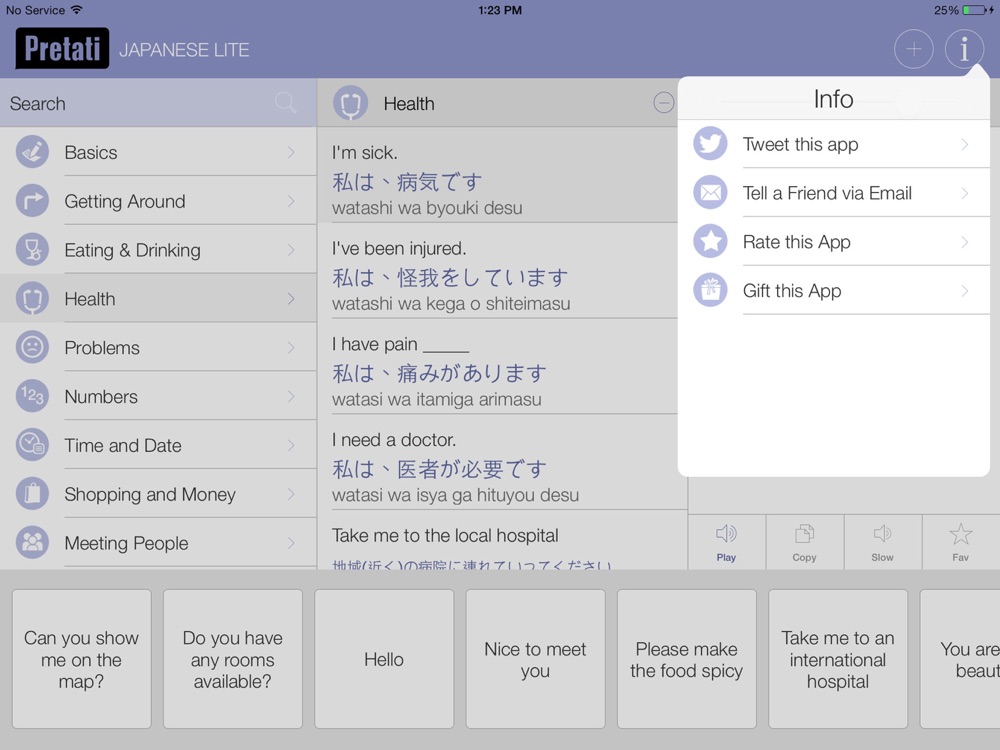Select Gift this App option
1000x750 pixels.
834,290
